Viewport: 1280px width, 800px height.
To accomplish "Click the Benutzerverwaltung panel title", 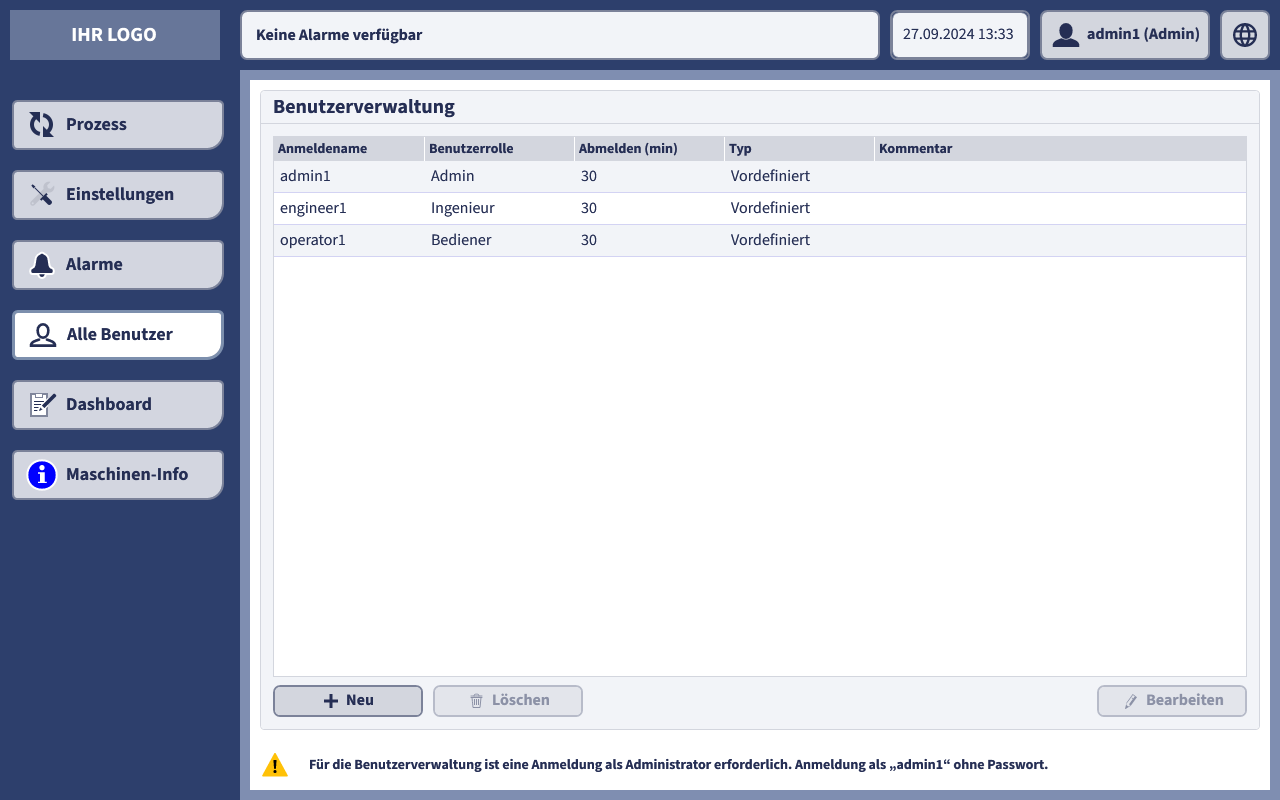I will point(364,107).
